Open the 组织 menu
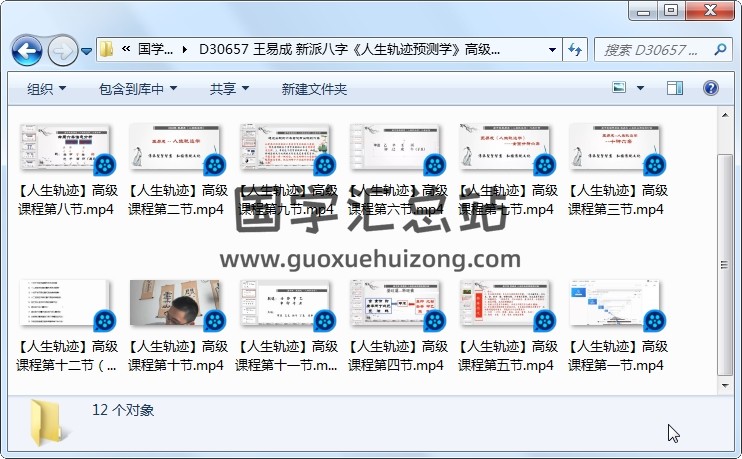742x459 pixels. (46, 88)
